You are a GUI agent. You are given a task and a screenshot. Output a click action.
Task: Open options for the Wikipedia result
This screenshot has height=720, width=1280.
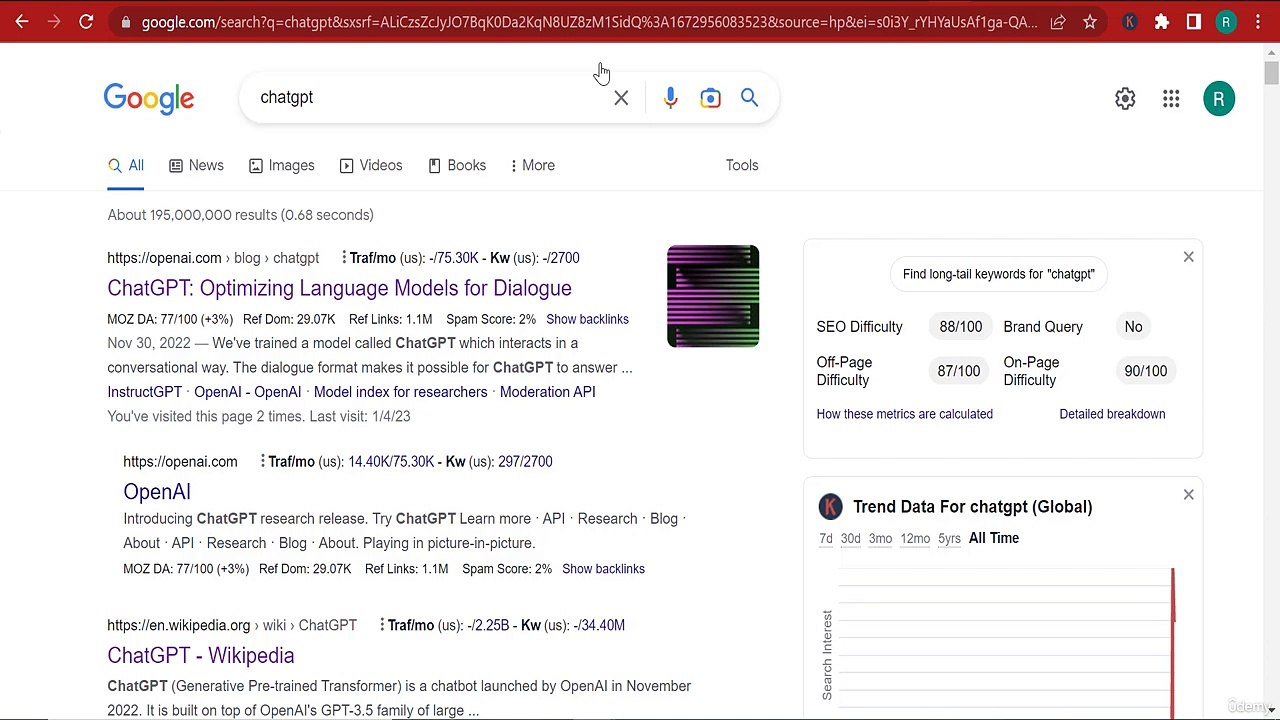[x=382, y=625]
